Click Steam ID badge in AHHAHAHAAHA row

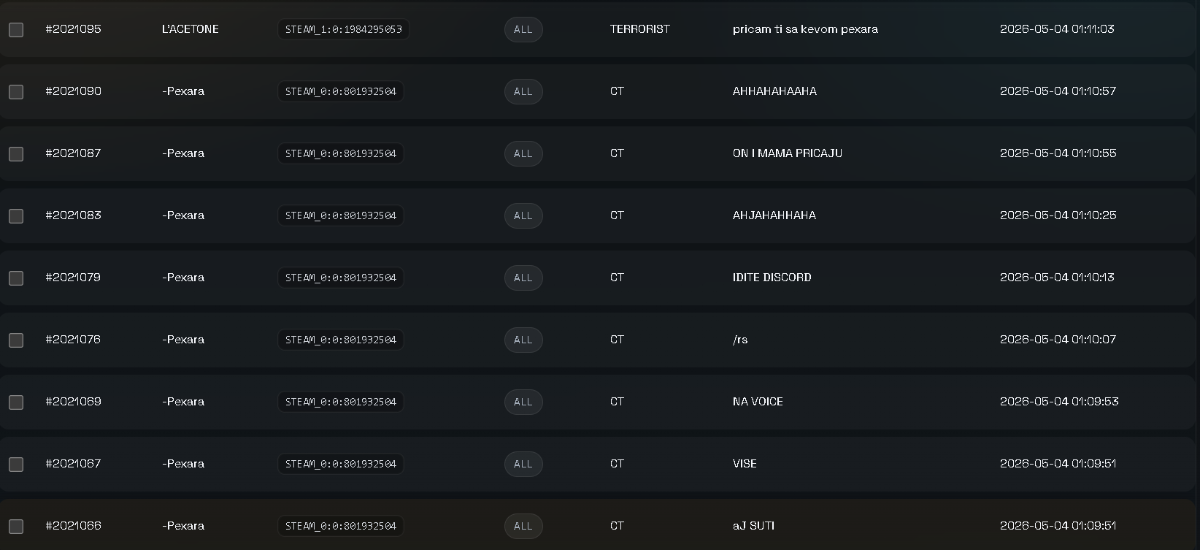[x=340, y=91]
